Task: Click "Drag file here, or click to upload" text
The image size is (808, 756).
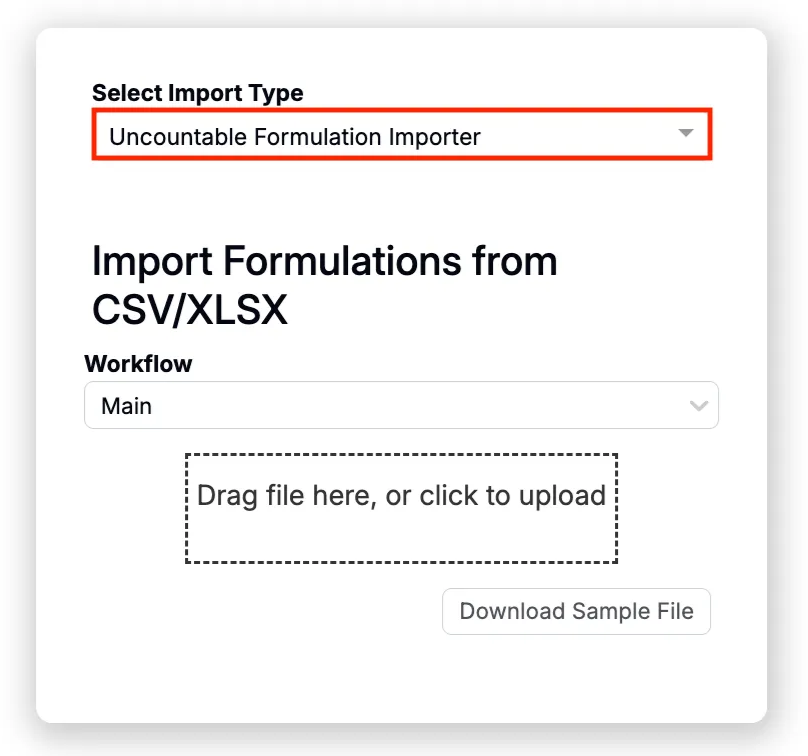Action: pyautogui.click(x=401, y=496)
